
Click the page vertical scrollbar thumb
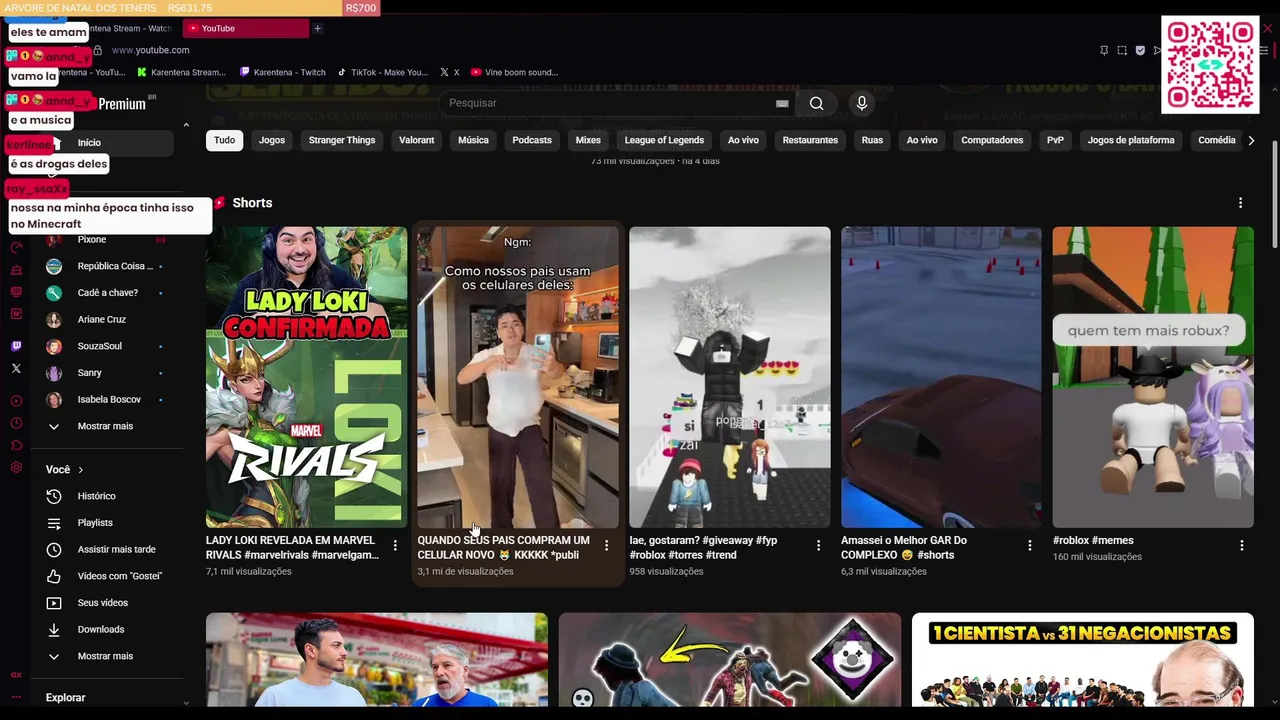pyautogui.click(x=1274, y=195)
